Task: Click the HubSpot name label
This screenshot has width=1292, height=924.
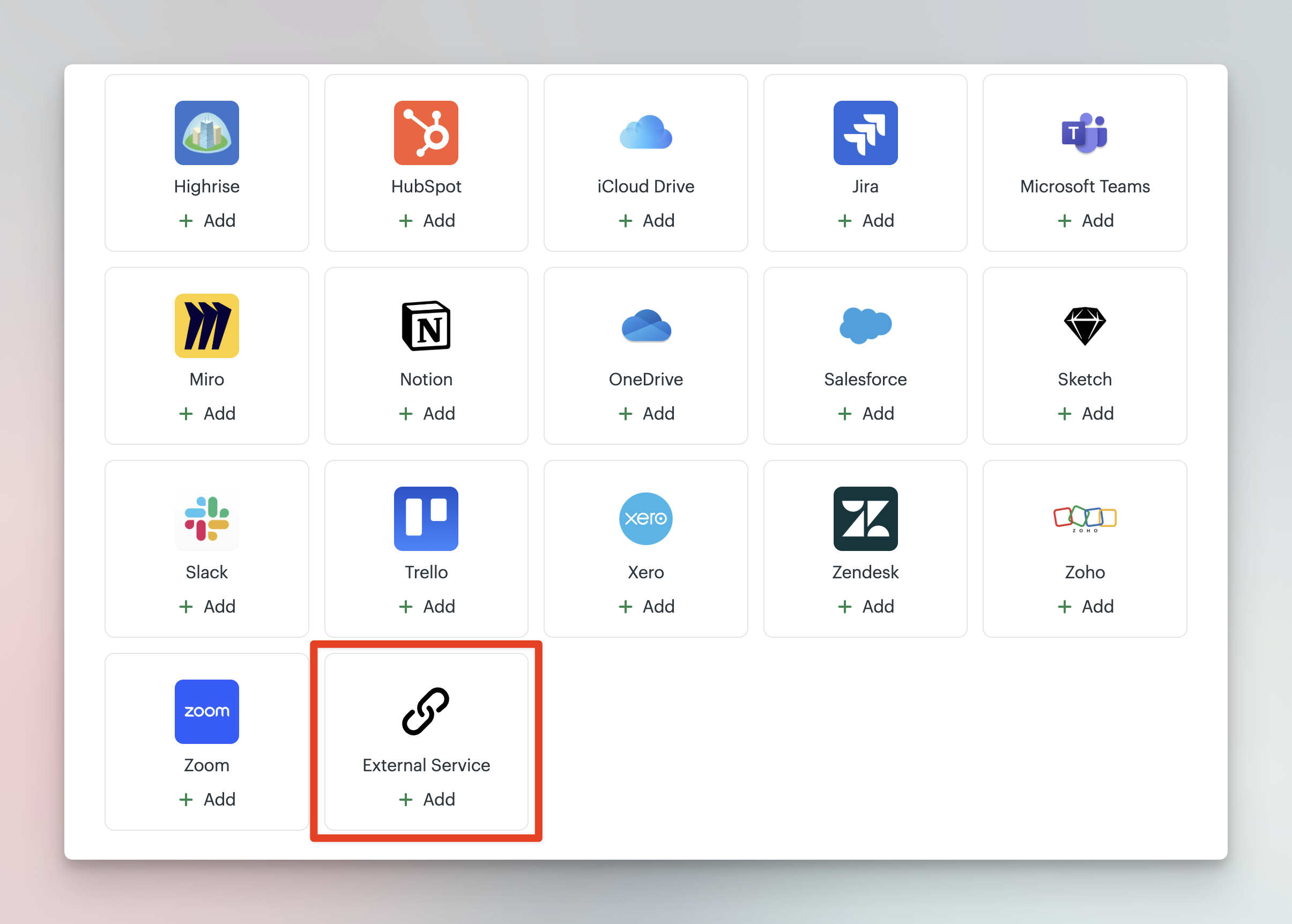Action: pos(426,186)
